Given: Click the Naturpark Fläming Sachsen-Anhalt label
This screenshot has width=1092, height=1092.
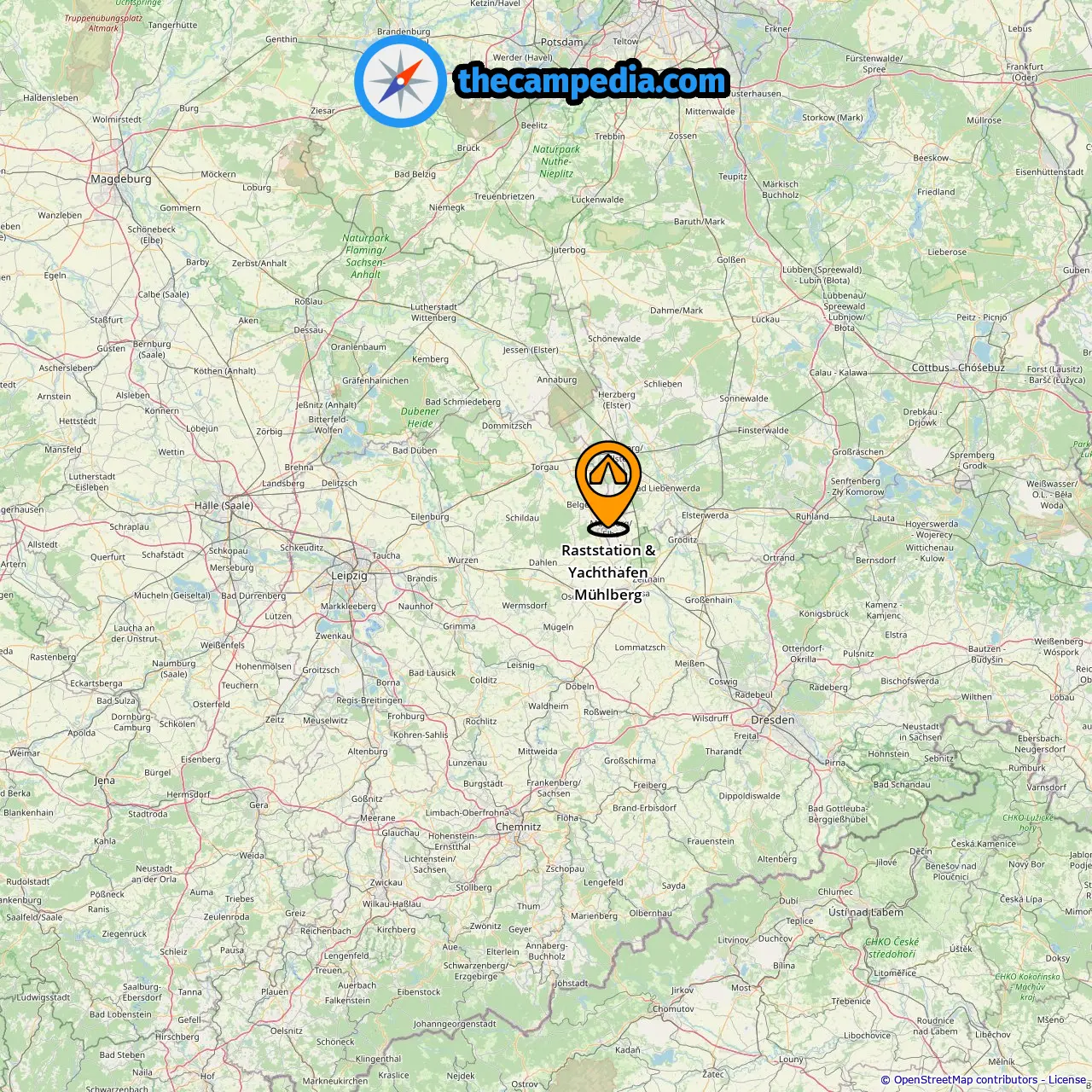Looking at the screenshot, I should pyautogui.click(x=366, y=256).
